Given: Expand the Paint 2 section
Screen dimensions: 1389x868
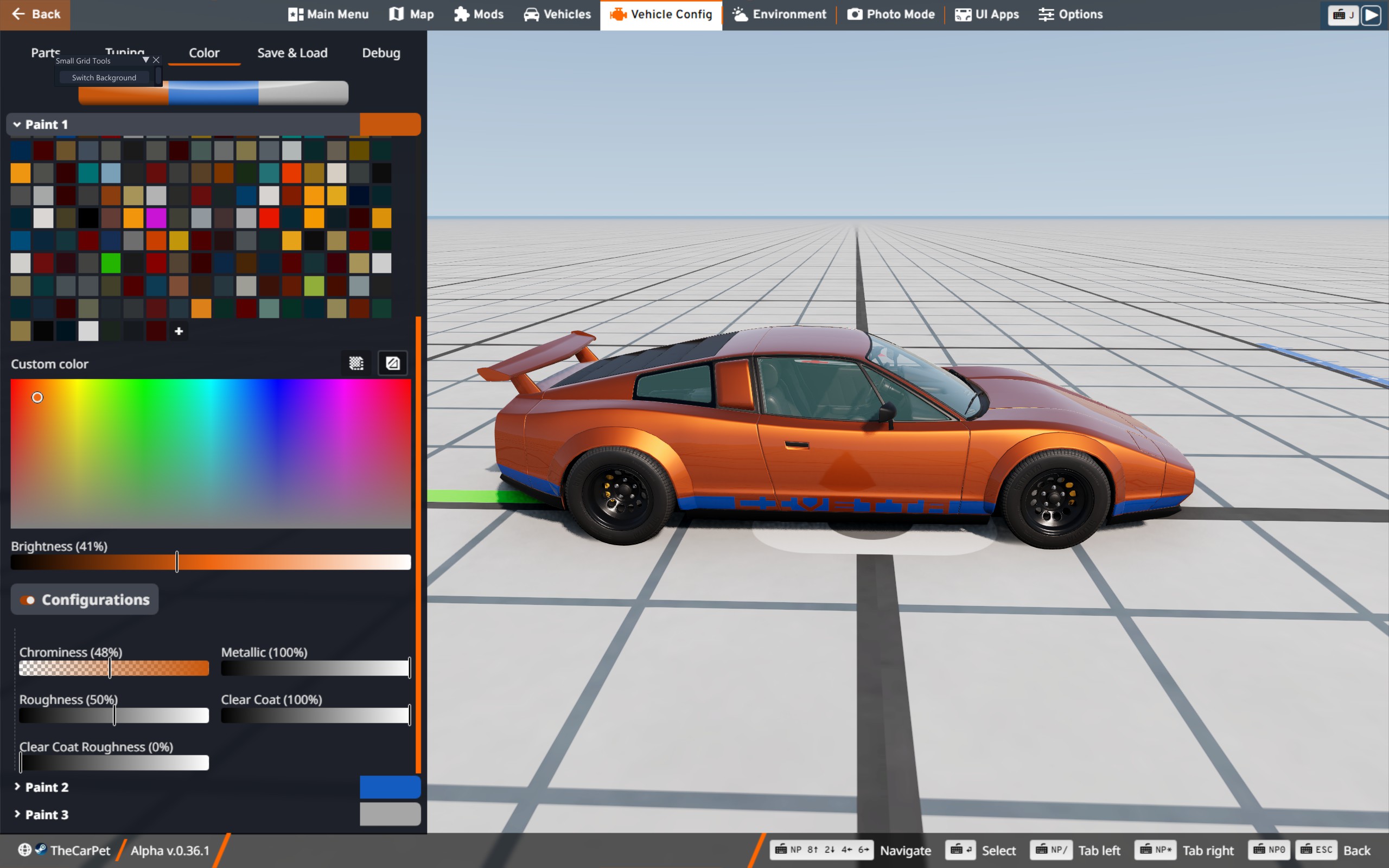Looking at the screenshot, I should point(17,787).
